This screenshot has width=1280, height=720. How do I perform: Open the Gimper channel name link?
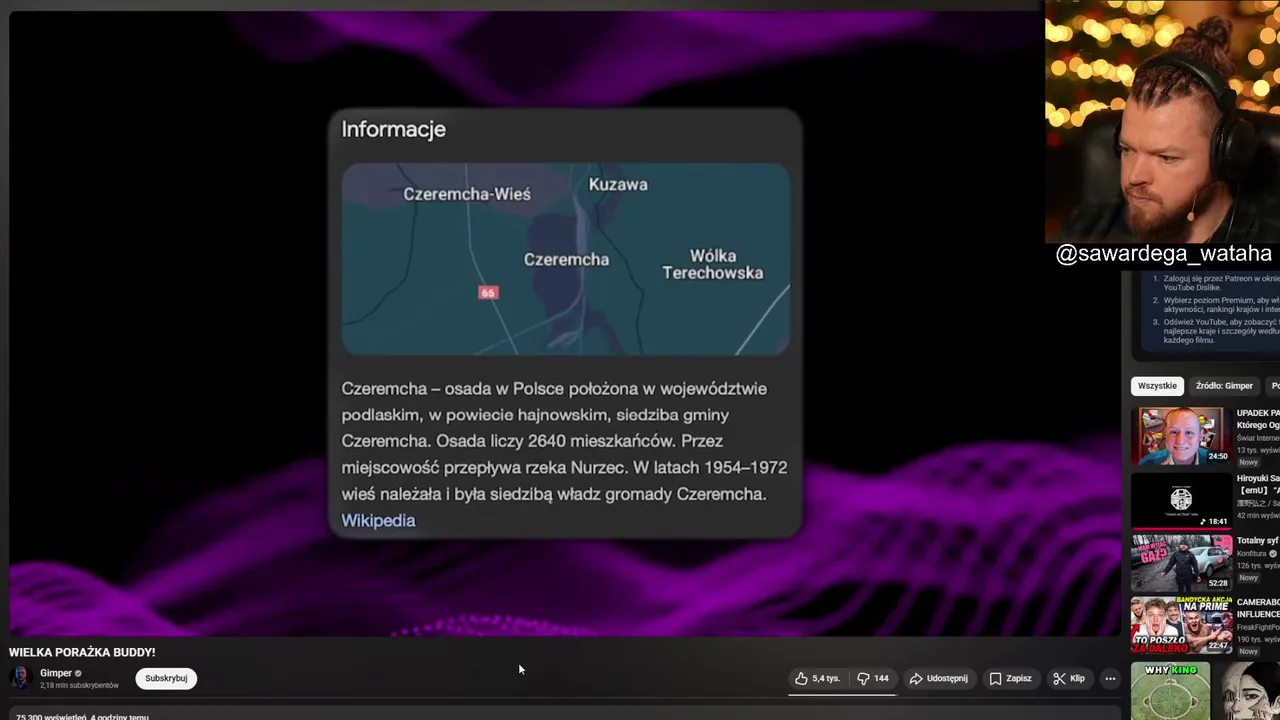coord(56,673)
